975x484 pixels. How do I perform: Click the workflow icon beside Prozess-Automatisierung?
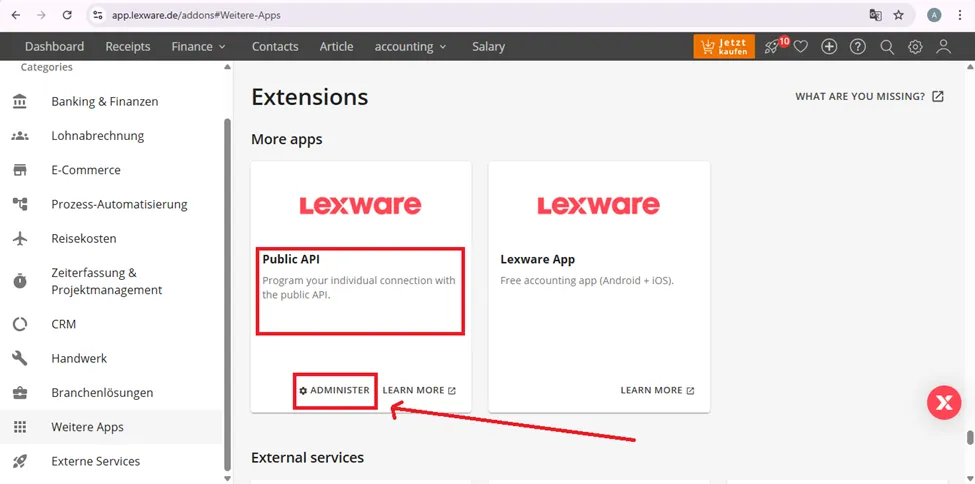click(20, 204)
